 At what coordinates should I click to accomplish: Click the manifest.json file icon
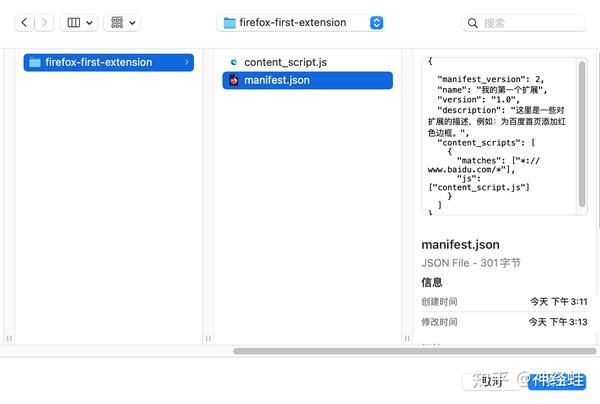234,80
